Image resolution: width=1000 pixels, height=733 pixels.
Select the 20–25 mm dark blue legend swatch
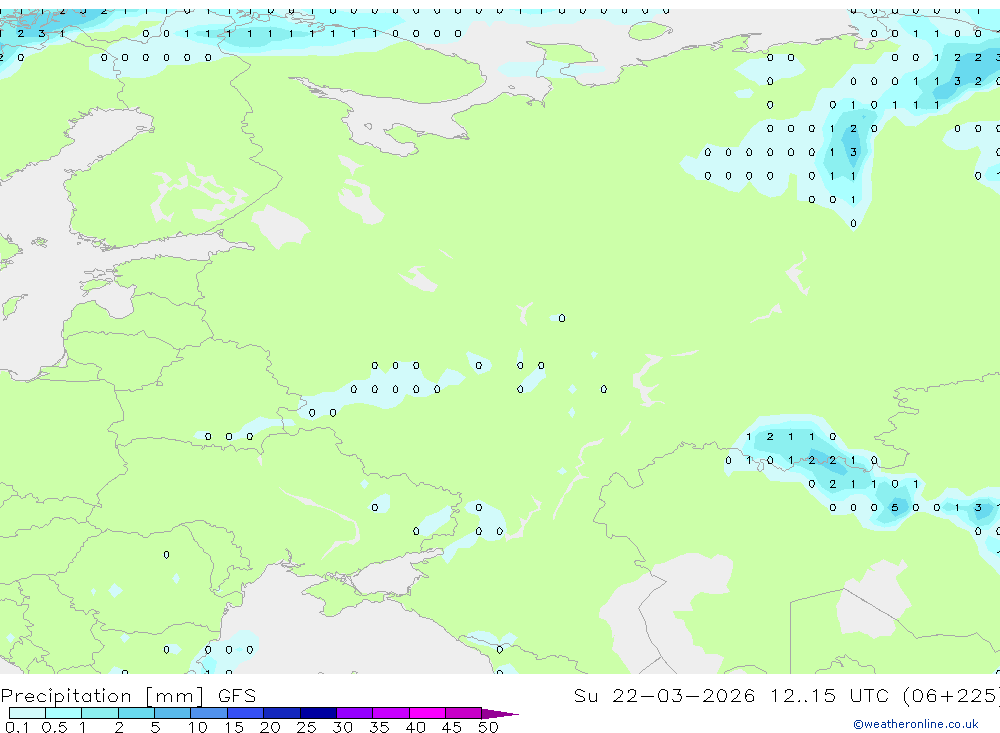[281, 713]
